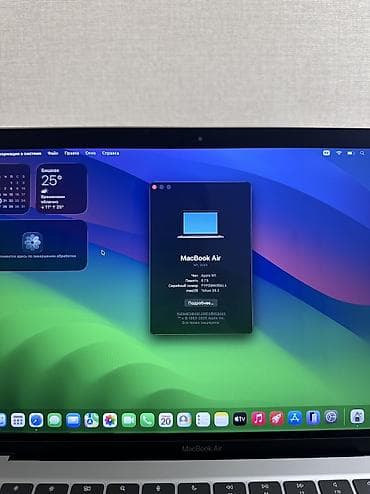Open Maps from the Dock
This screenshot has height=494, width=370.
point(91,420)
